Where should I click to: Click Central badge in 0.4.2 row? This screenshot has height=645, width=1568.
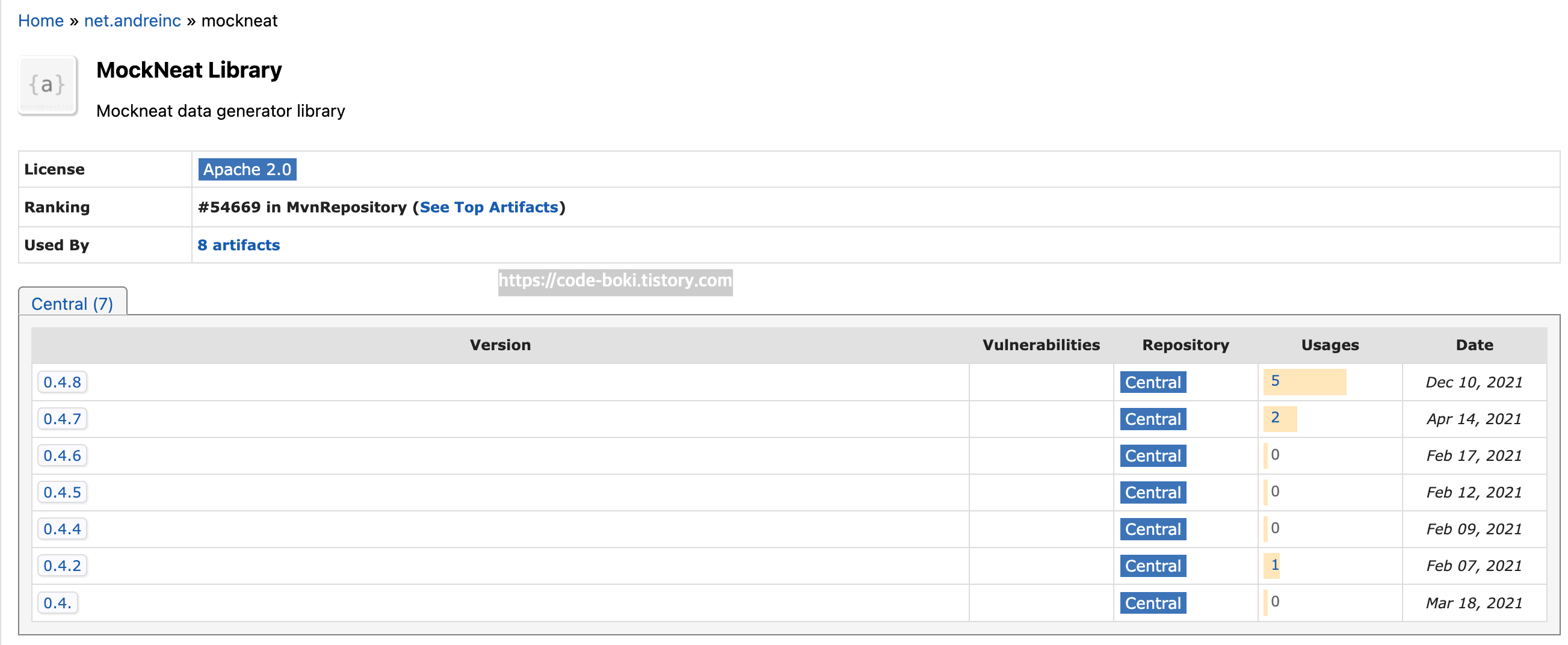point(1153,566)
